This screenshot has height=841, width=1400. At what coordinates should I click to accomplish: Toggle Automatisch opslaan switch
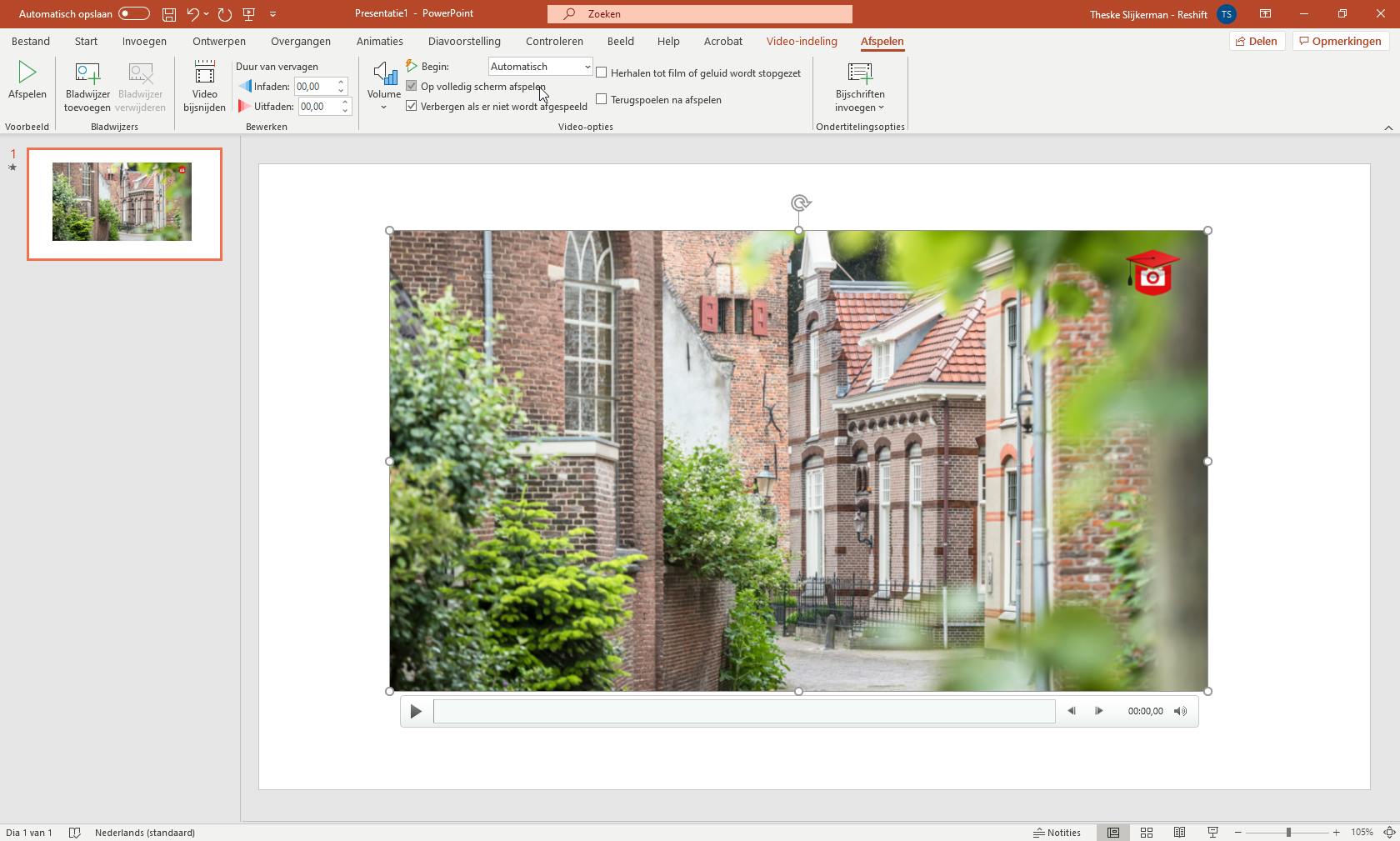(133, 14)
